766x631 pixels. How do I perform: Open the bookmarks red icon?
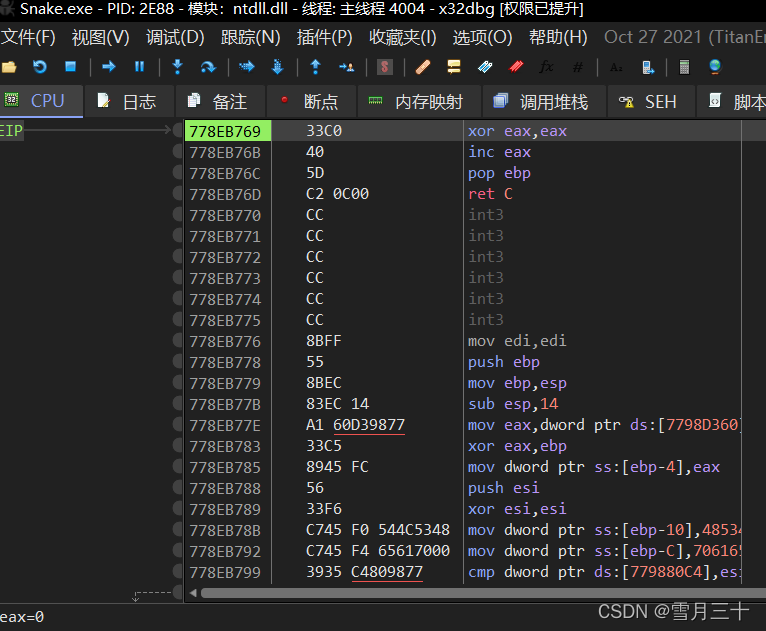point(516,67)
